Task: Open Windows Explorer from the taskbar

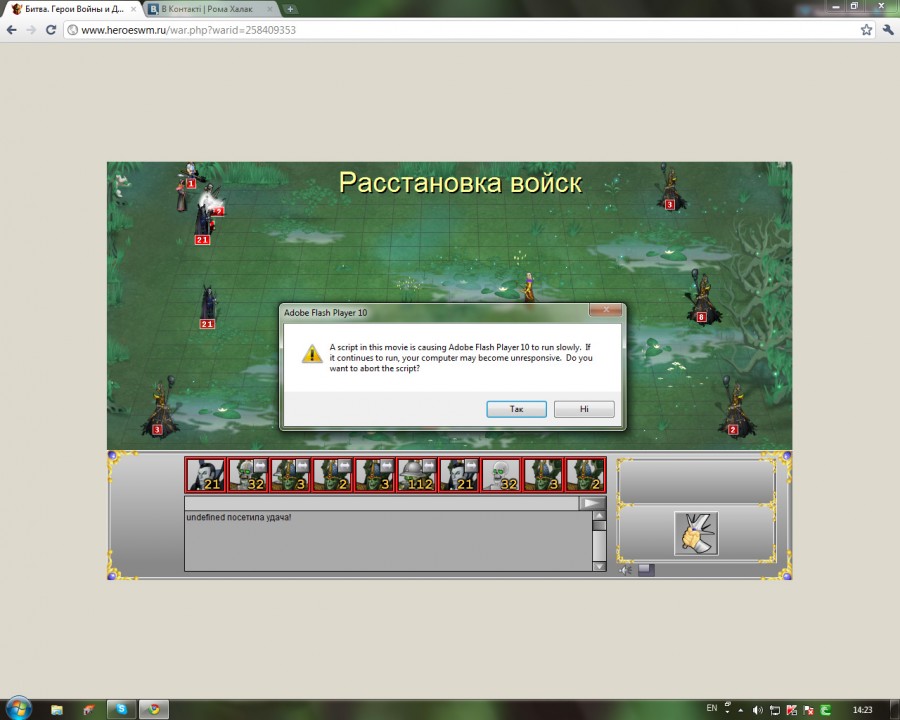Action: click(x=57, y=710)
